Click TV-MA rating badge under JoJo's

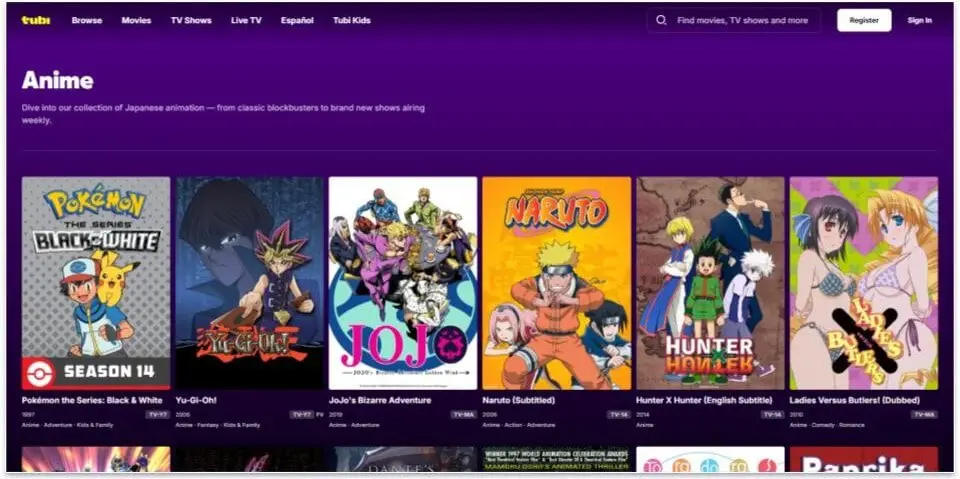pos(463,415)
